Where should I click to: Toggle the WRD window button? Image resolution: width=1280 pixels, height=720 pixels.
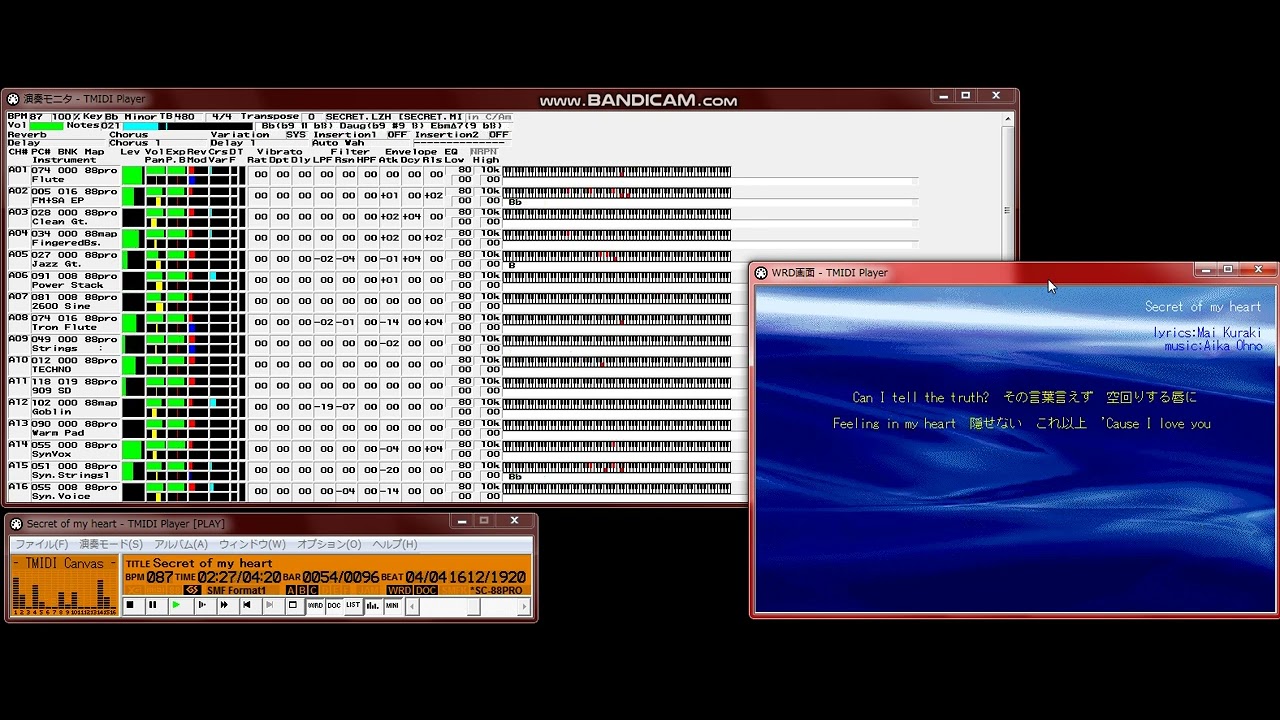[x=315, y=605]
